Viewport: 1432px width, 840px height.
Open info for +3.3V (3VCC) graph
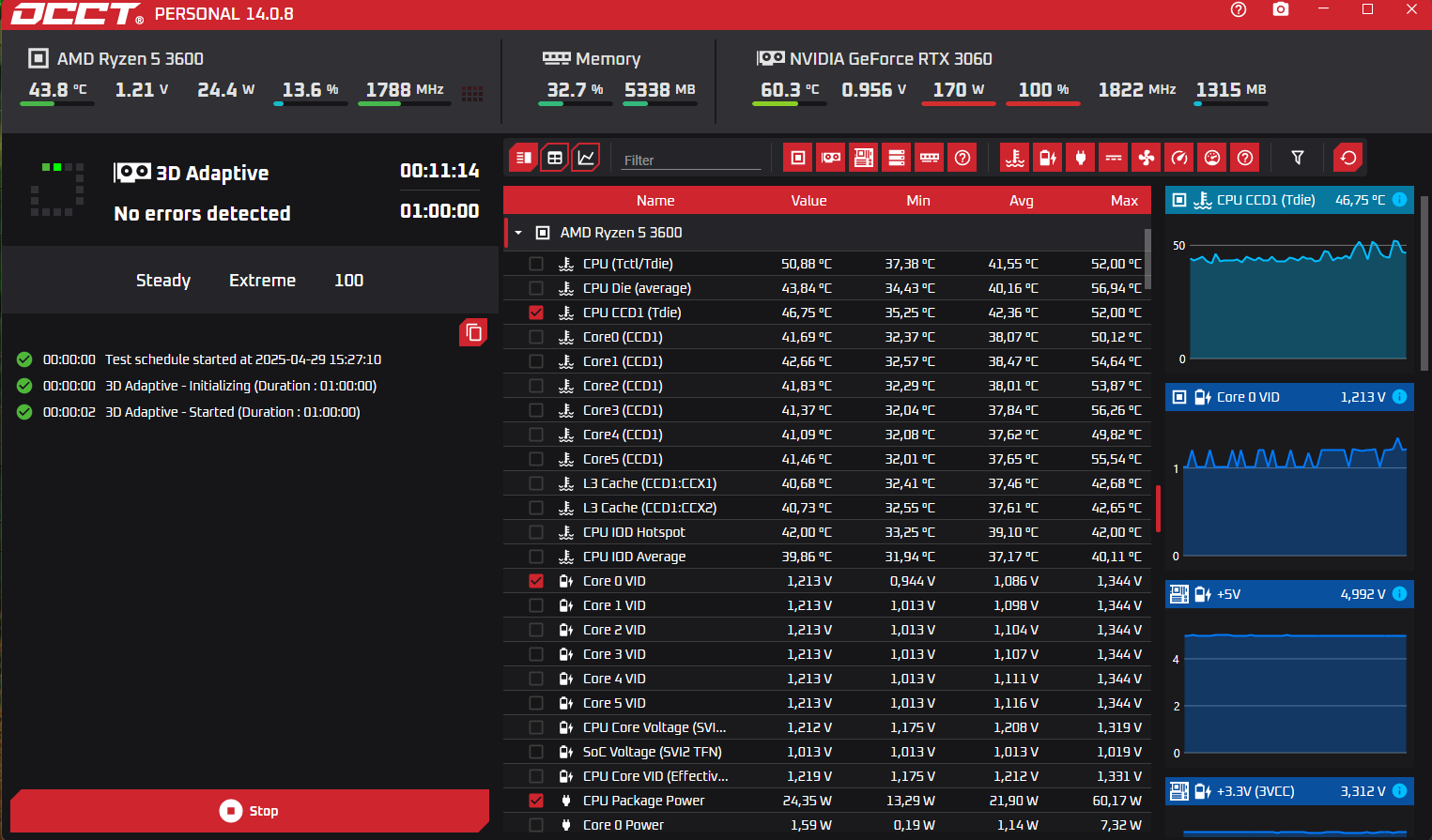coord(1399,791)
